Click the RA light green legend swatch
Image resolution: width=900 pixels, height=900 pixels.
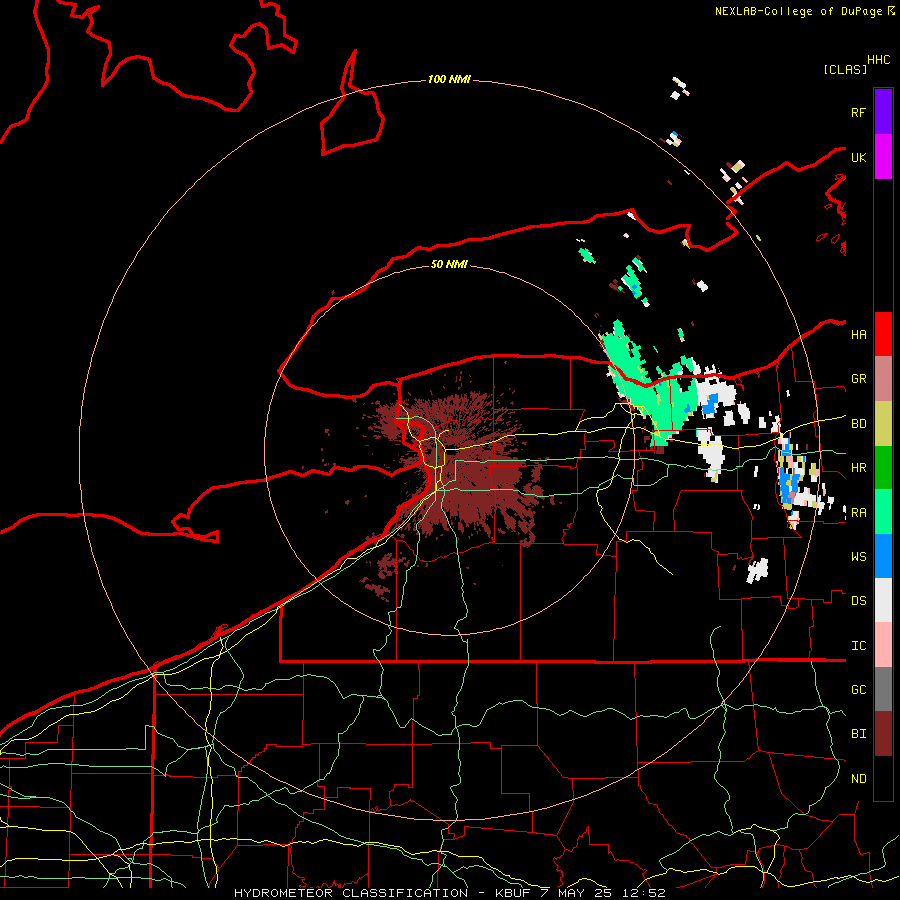[883, 512]
